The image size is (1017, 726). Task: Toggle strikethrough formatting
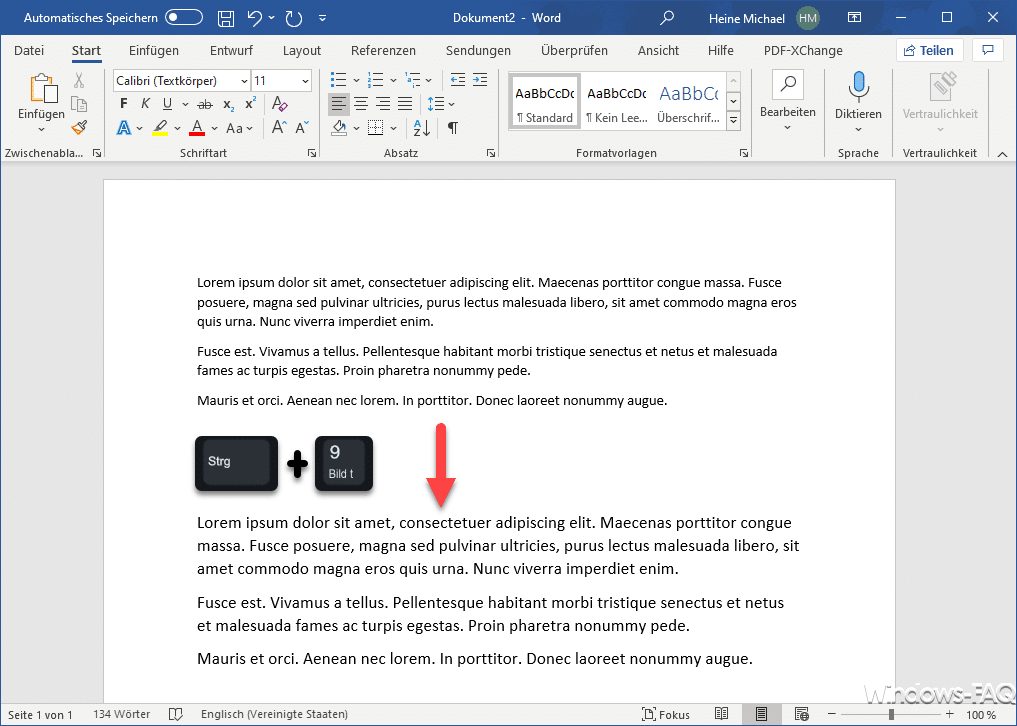(x=205, y=104)
